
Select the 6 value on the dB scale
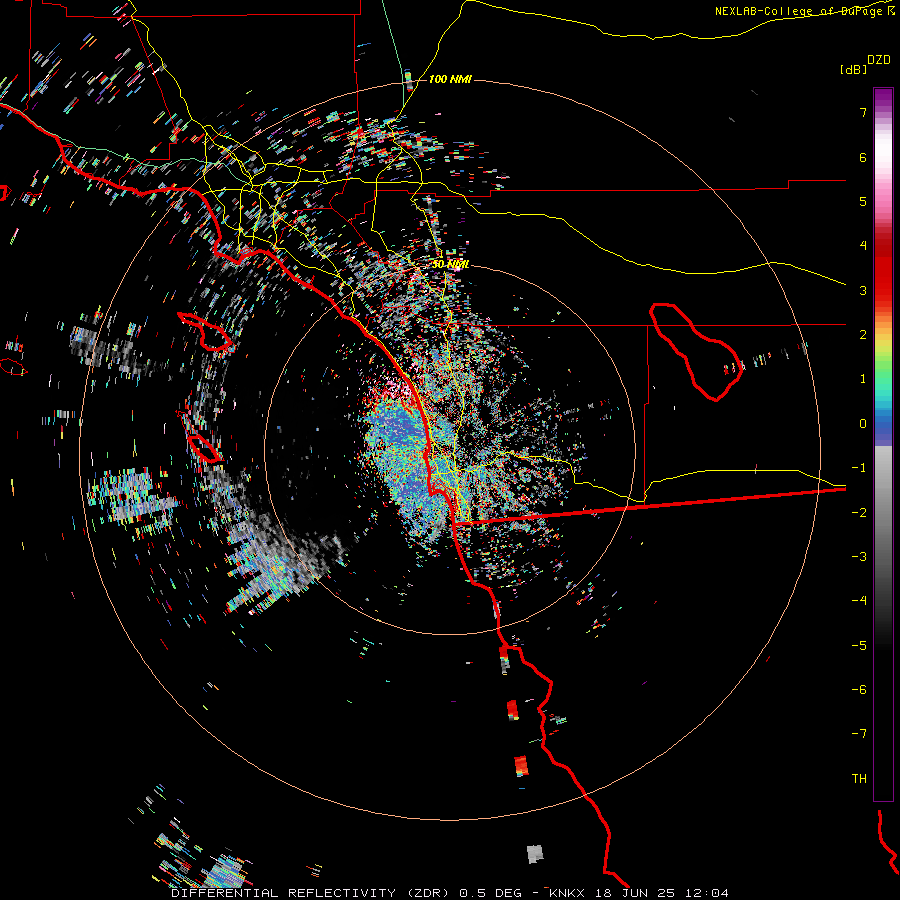(863, 157)
